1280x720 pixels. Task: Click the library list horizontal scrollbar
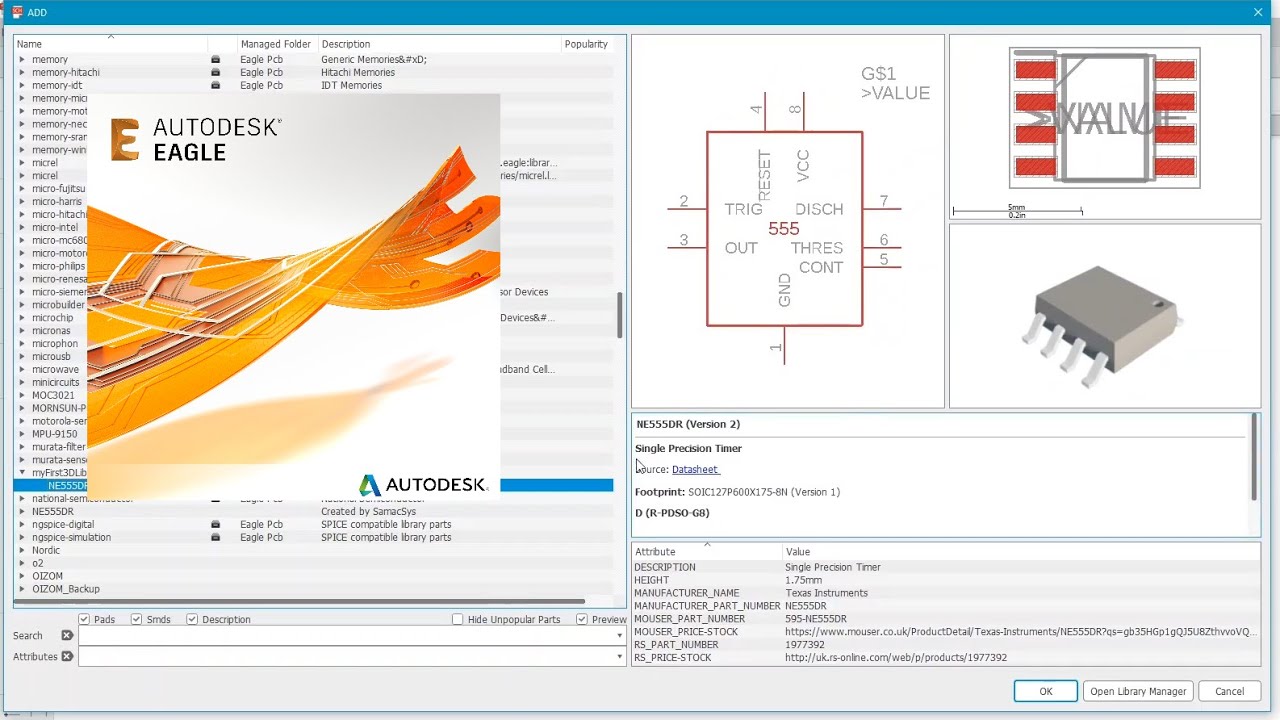tap(300, 602)
